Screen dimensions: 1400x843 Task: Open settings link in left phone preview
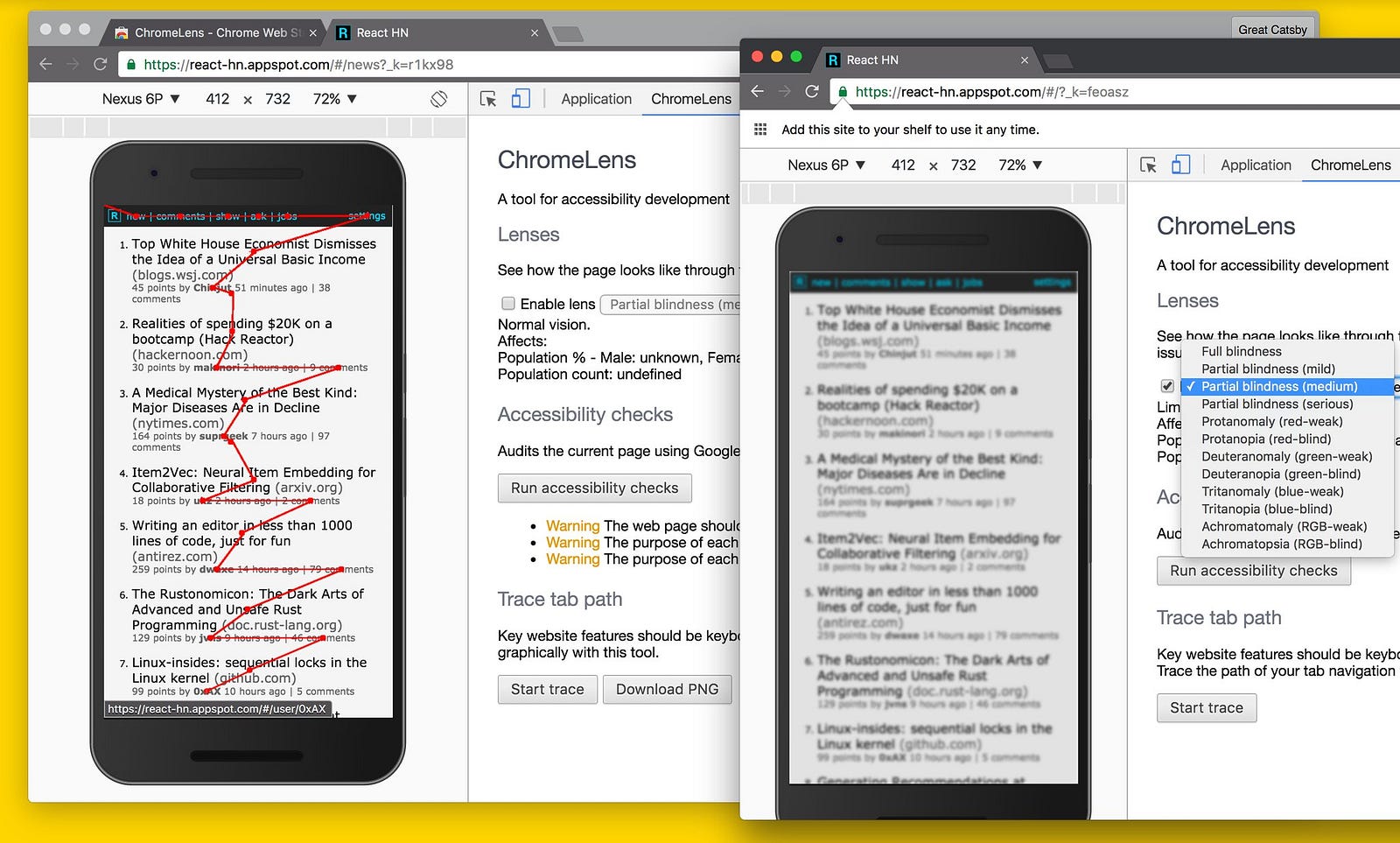tap(367, 216)
